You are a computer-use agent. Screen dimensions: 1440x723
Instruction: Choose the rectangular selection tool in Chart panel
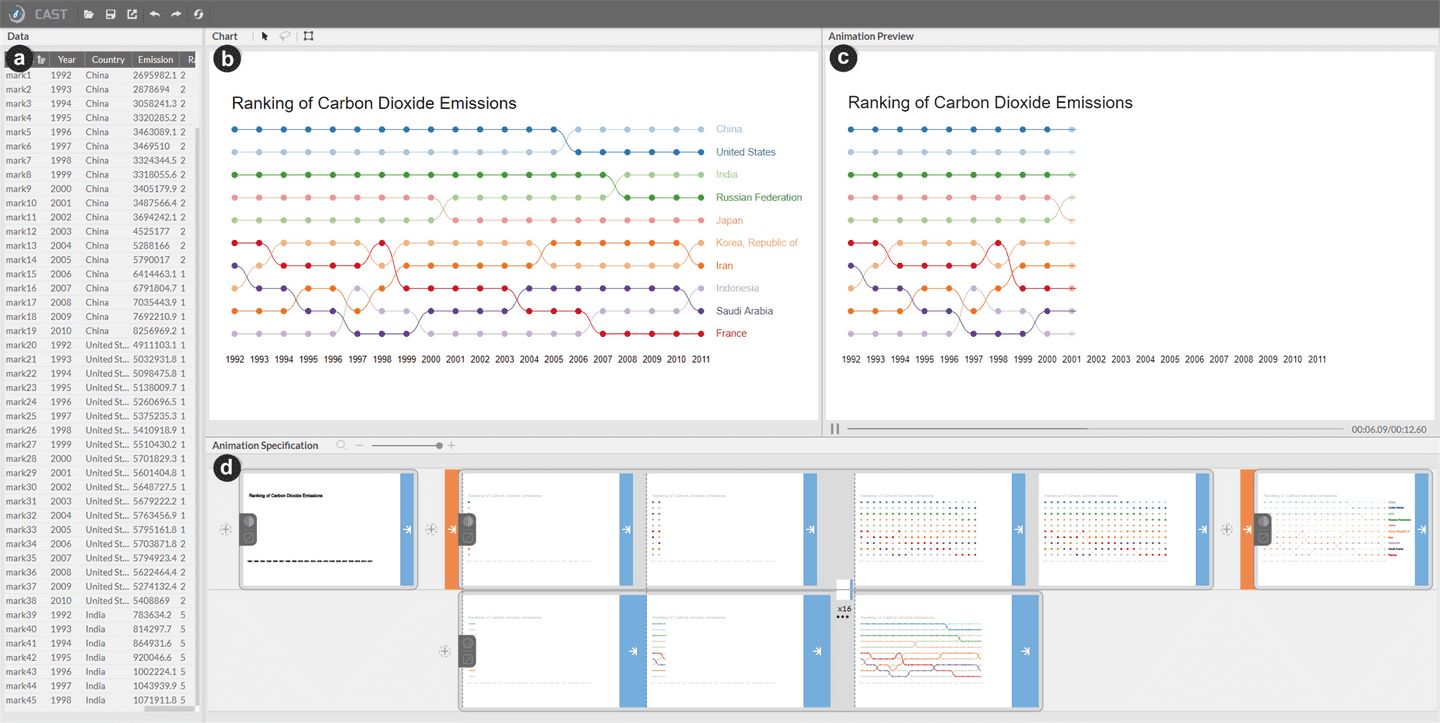(x=308, y=36)
